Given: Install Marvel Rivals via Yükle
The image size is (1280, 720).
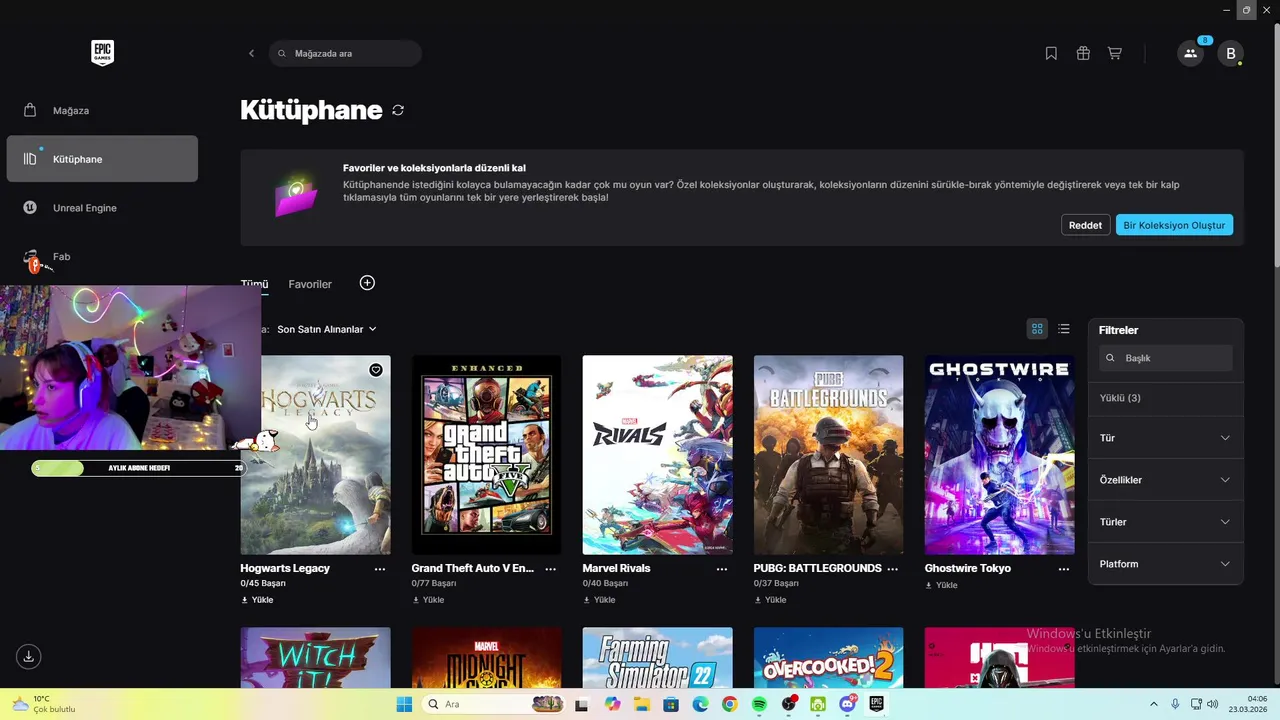Looking at the screenshot, I should [x=599, y=600].
